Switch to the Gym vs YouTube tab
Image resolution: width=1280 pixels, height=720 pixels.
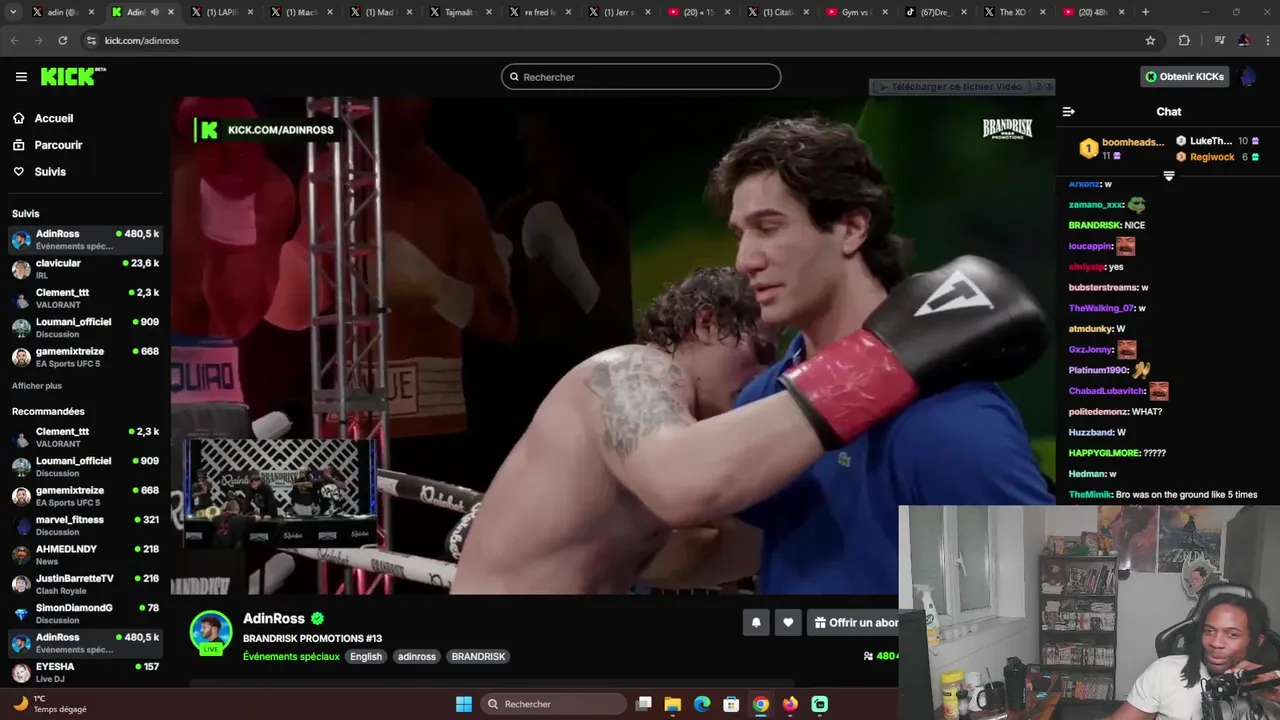pyautogui.click(x=857, y=12)
